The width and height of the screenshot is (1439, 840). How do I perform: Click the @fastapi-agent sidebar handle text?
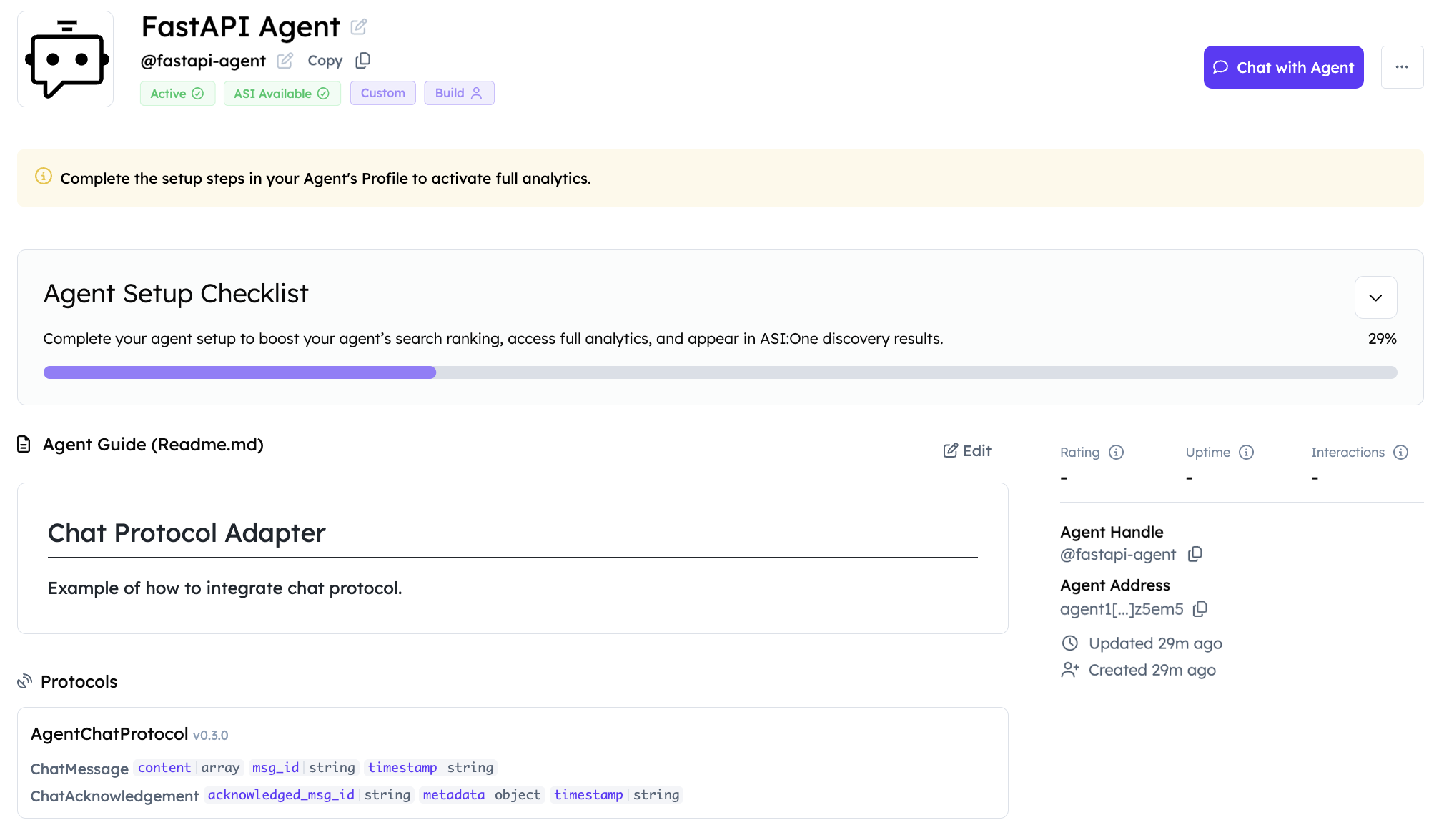(x=1118, y=555)
